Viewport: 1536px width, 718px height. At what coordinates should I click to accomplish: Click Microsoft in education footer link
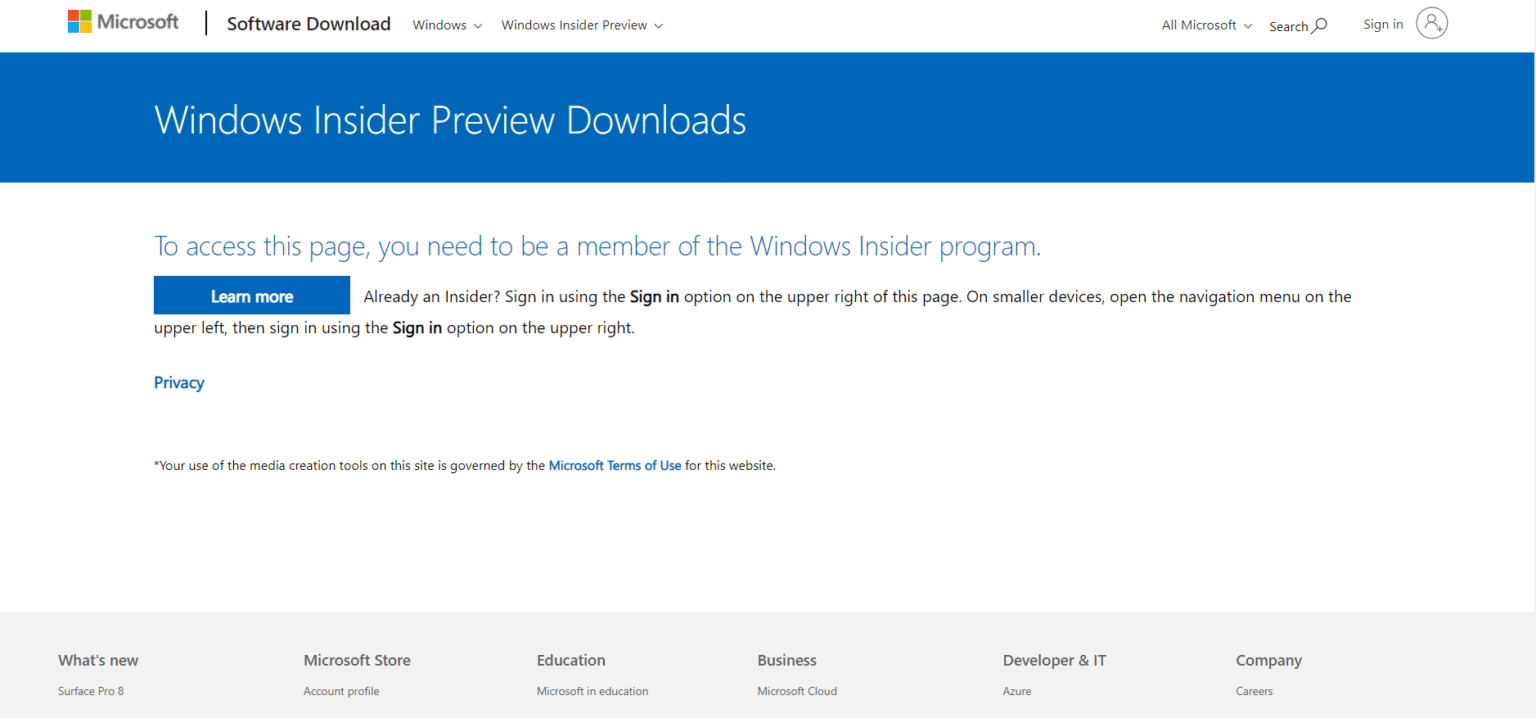[592, 691]
